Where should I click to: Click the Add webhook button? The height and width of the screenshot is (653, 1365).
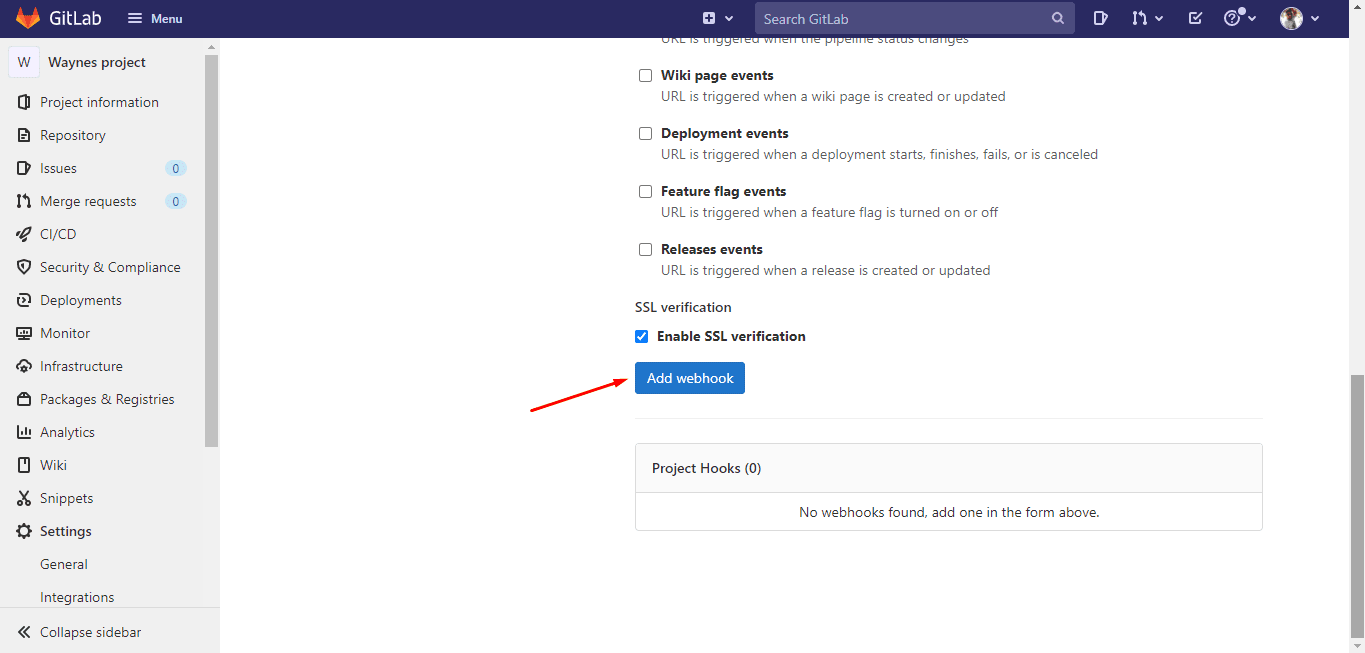coord(689,378)
